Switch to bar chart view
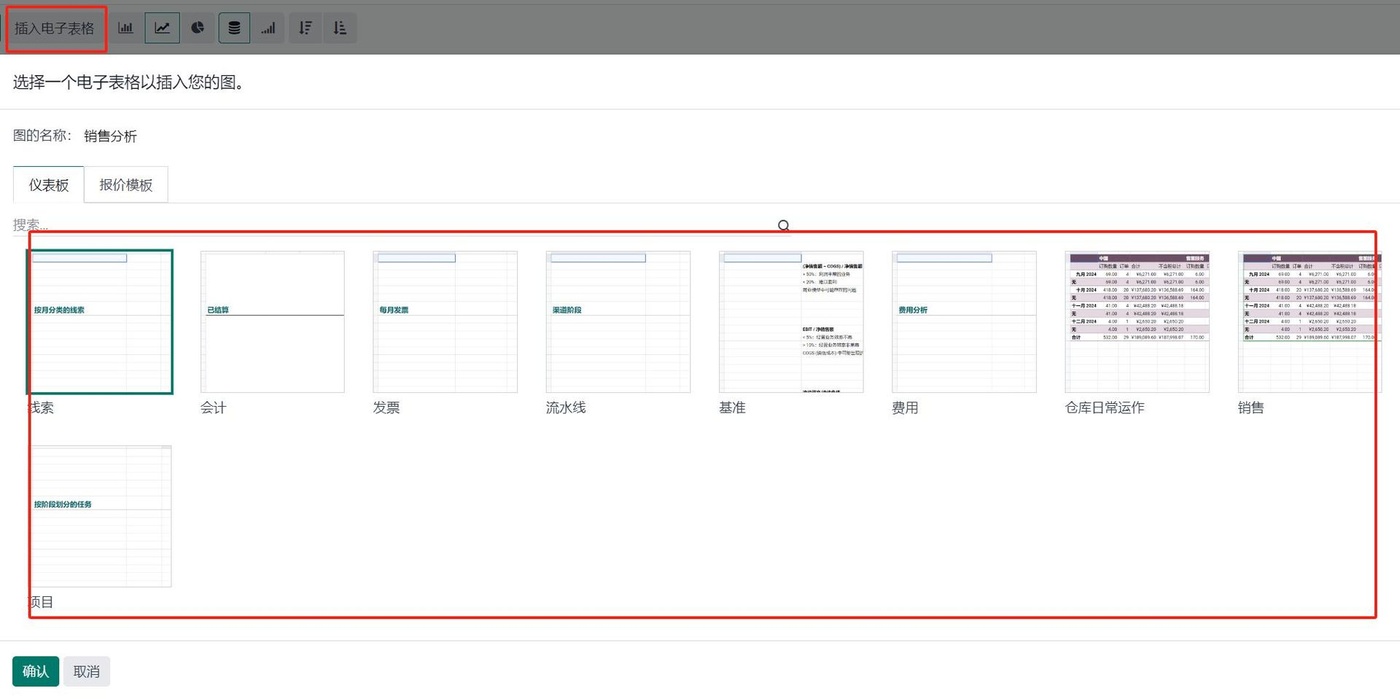1400x699 pixels. click(126, 28)
